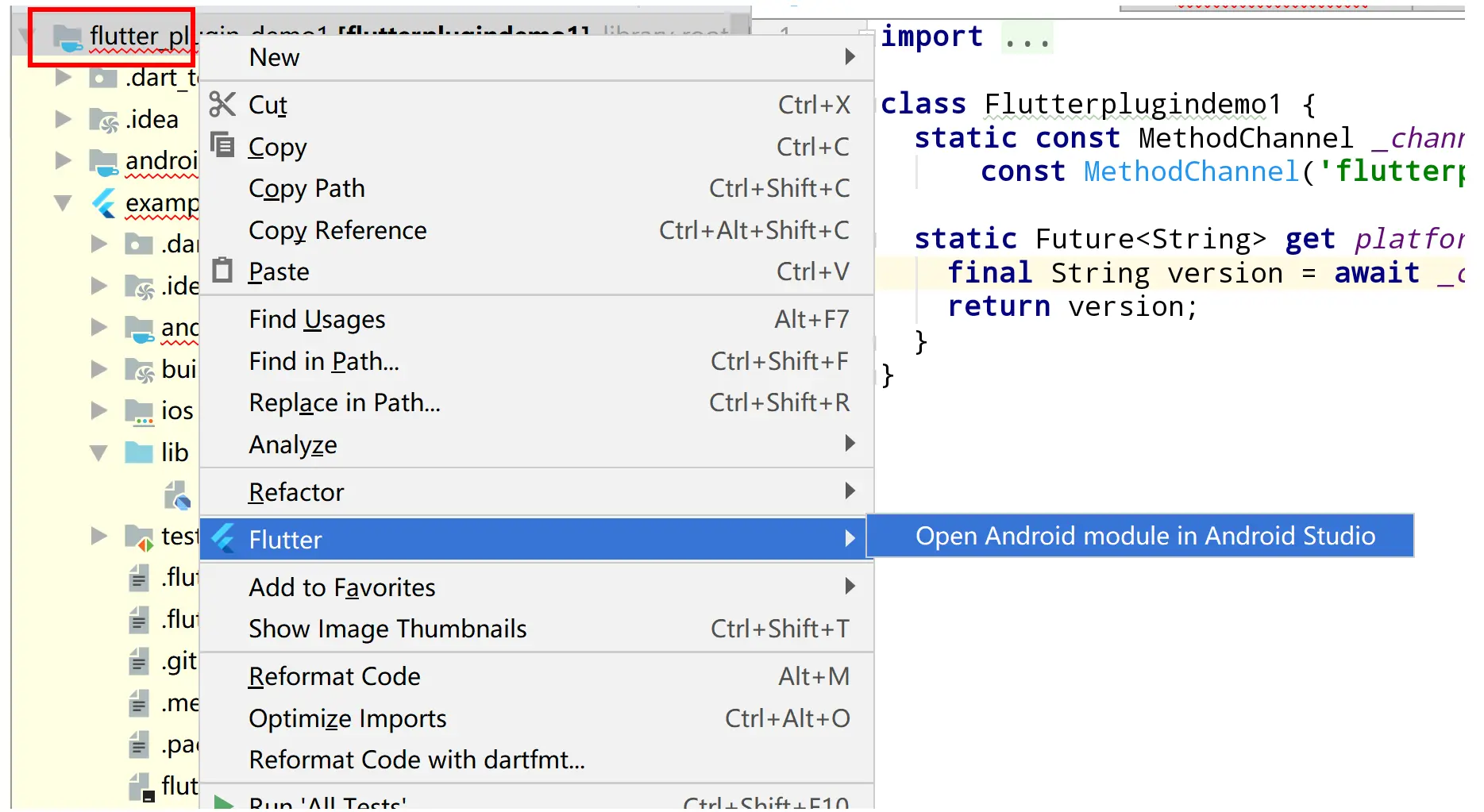Click the android module folder icon
1484x812 pixels.
pyautogui.click(x=103, y=161)
